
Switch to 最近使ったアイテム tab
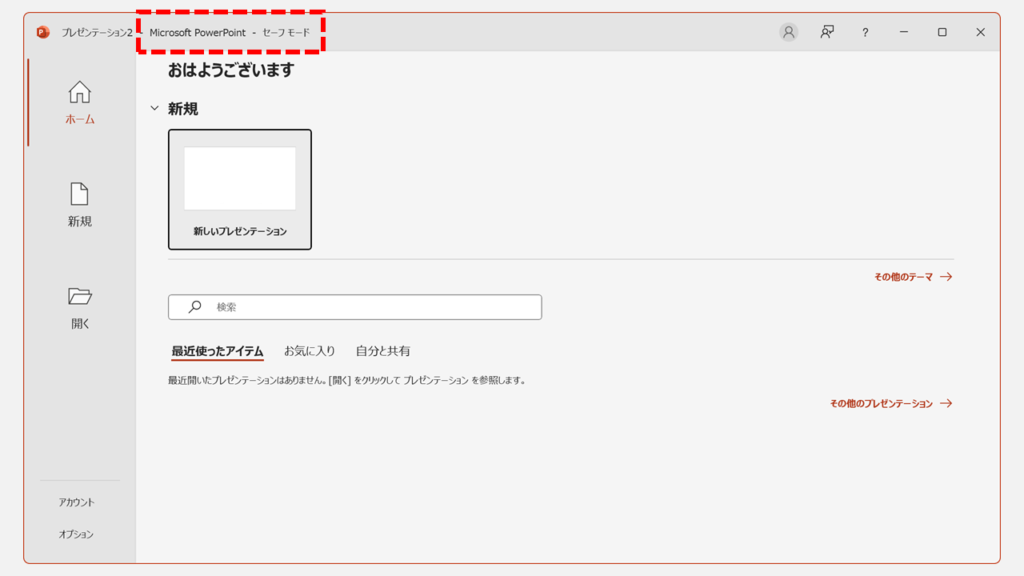pos(217,351)
